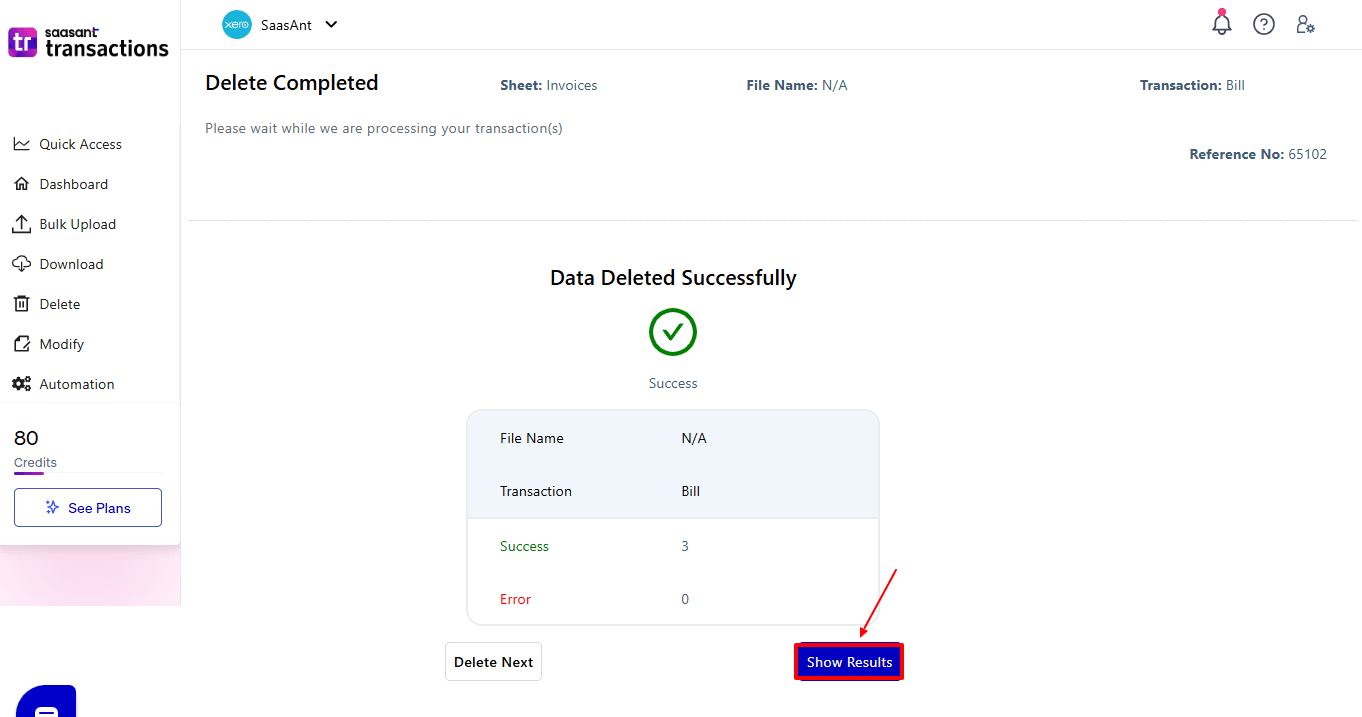Viewport: 1362px width, 717px height.
Task: Open See Plans page
Action: pyautogui.click(x=87, y=507)
